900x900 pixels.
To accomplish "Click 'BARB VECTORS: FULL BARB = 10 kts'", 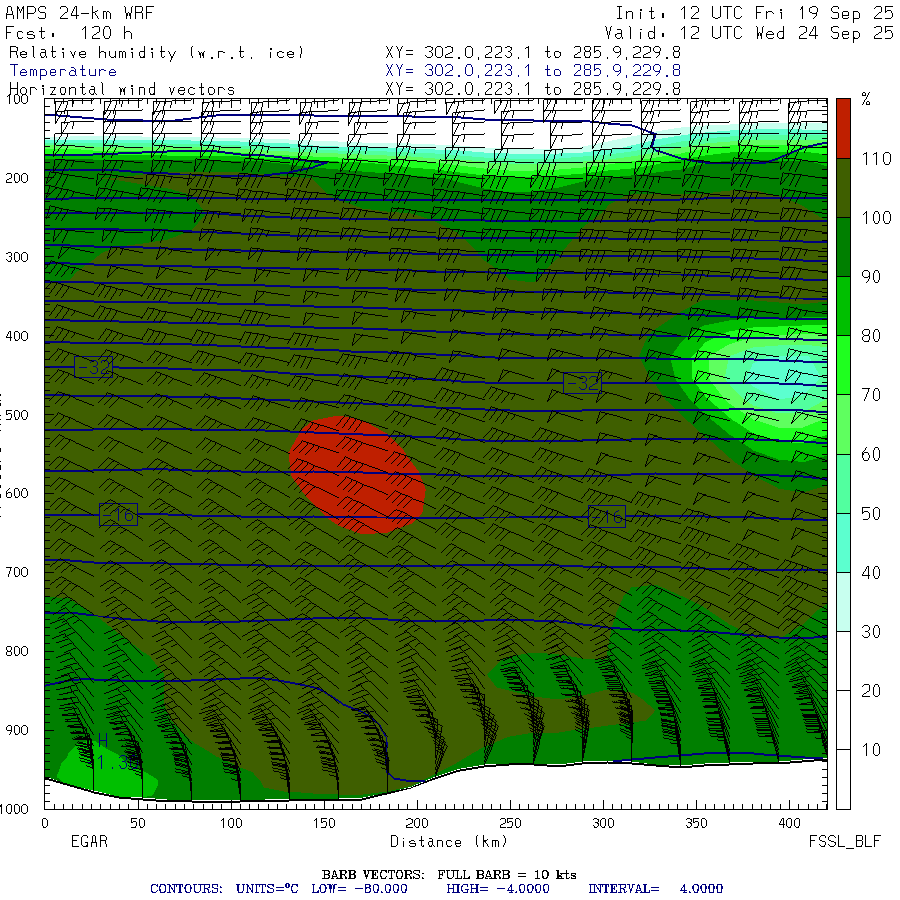I will click(449, 875).
